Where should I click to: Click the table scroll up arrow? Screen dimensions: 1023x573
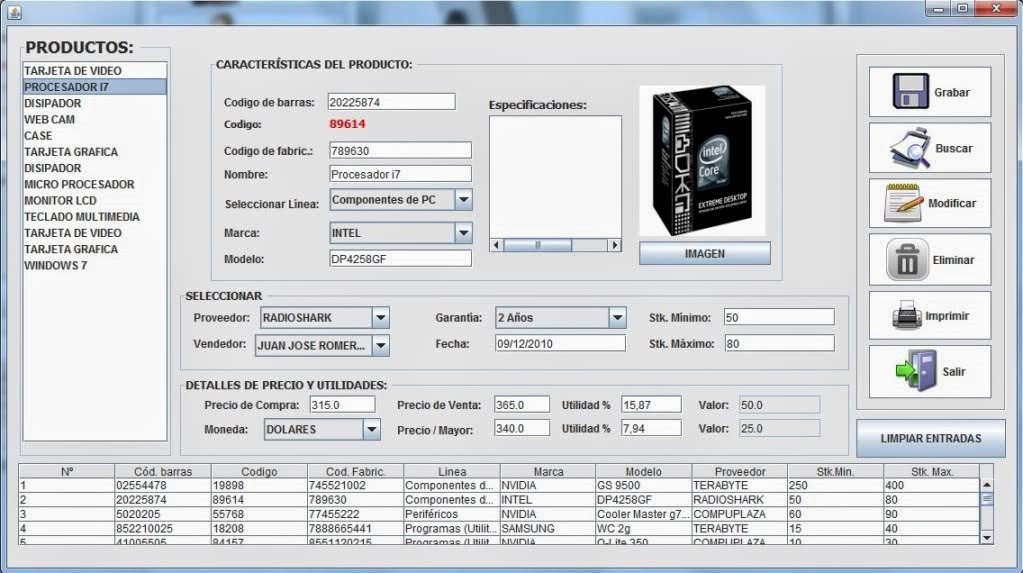986,485
